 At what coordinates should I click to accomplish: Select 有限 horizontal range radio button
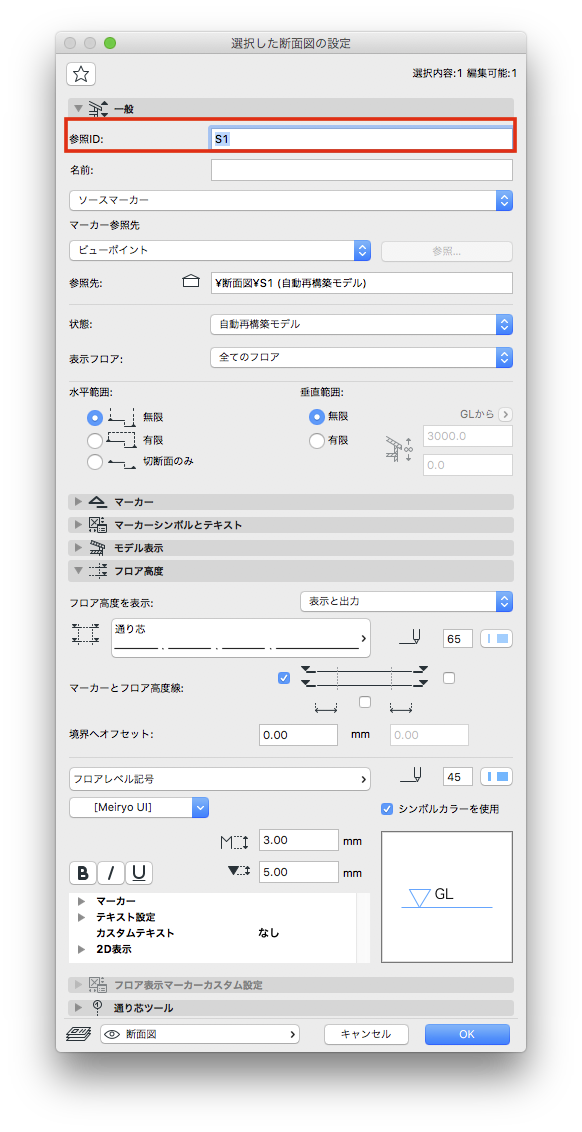click(95, 440)
